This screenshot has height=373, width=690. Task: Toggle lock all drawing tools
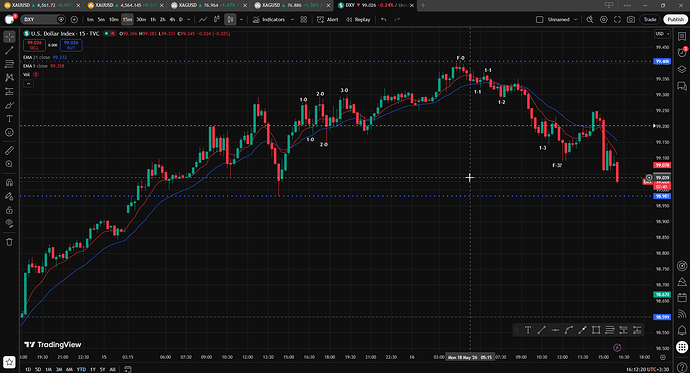(9, 210)
